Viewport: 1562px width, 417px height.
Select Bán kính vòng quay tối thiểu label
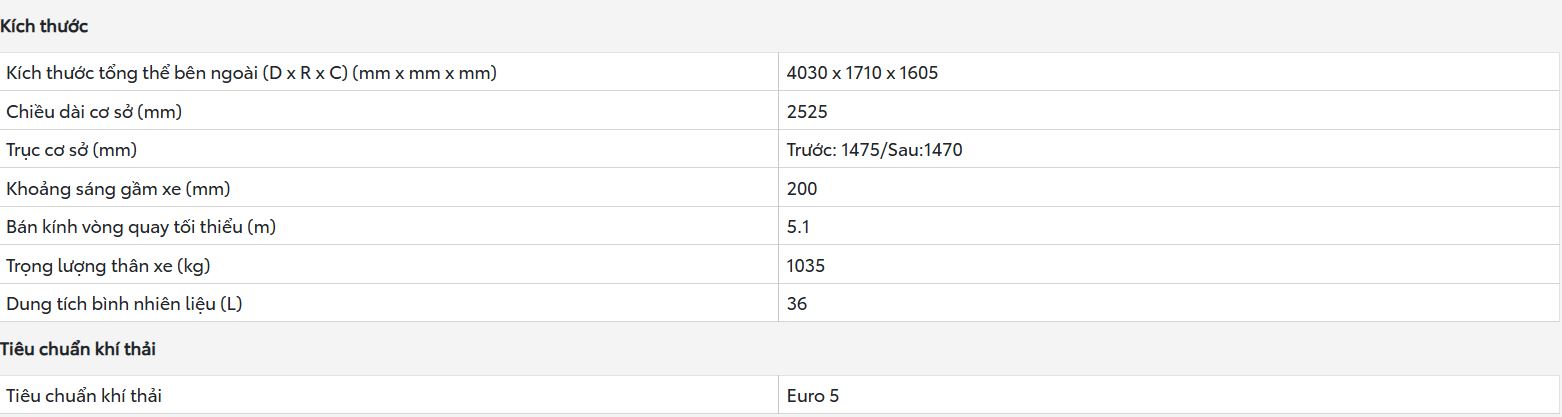tap(141, 227)
